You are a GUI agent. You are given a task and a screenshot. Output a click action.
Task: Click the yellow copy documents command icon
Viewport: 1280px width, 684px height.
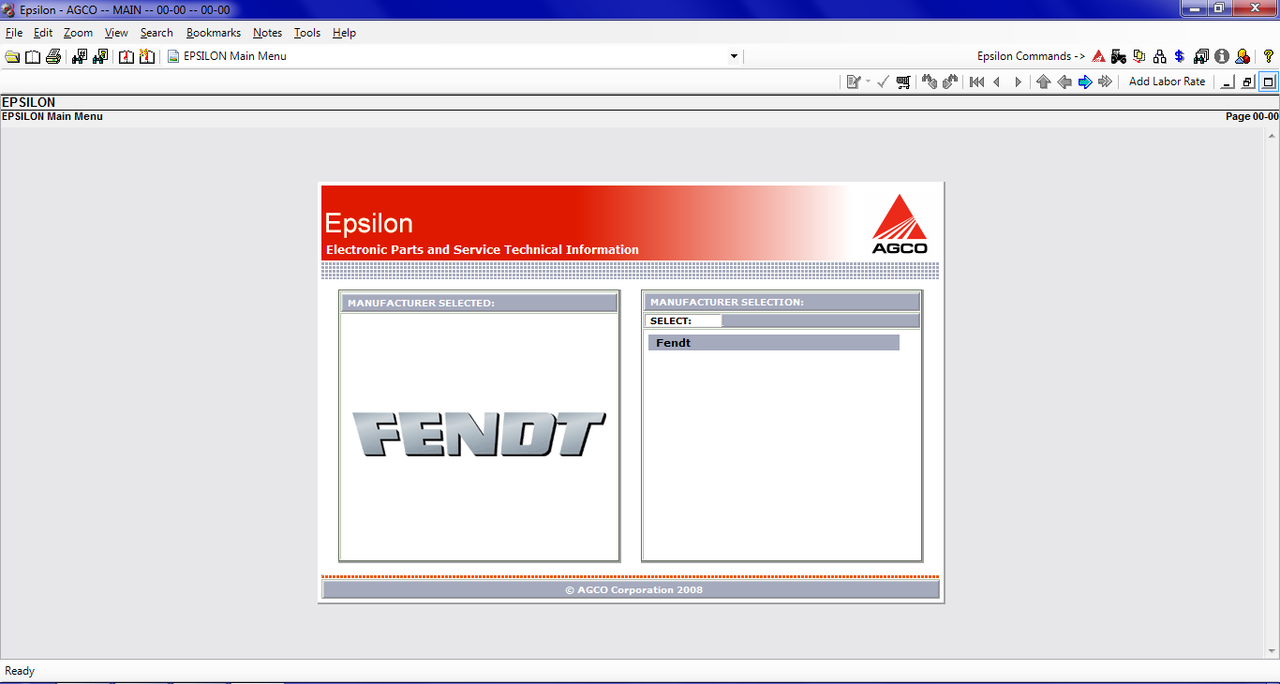1139,57
